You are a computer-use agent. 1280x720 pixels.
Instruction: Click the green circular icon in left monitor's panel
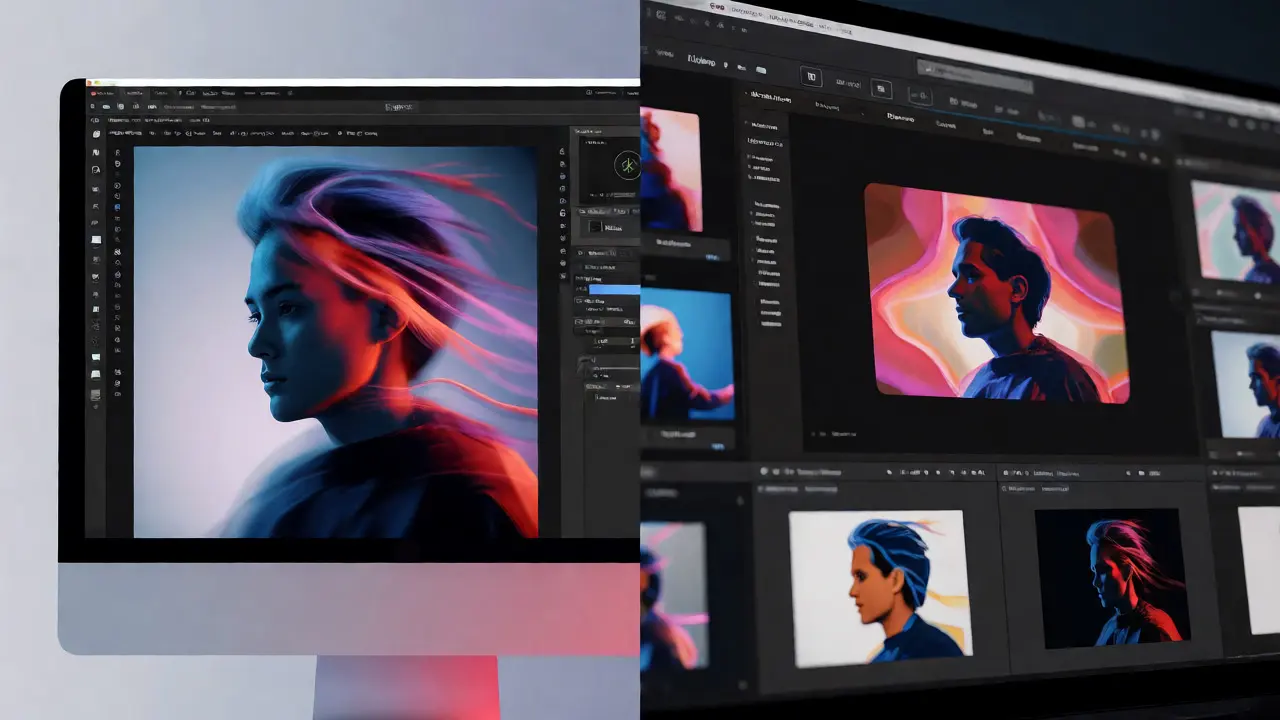[627, 165]
